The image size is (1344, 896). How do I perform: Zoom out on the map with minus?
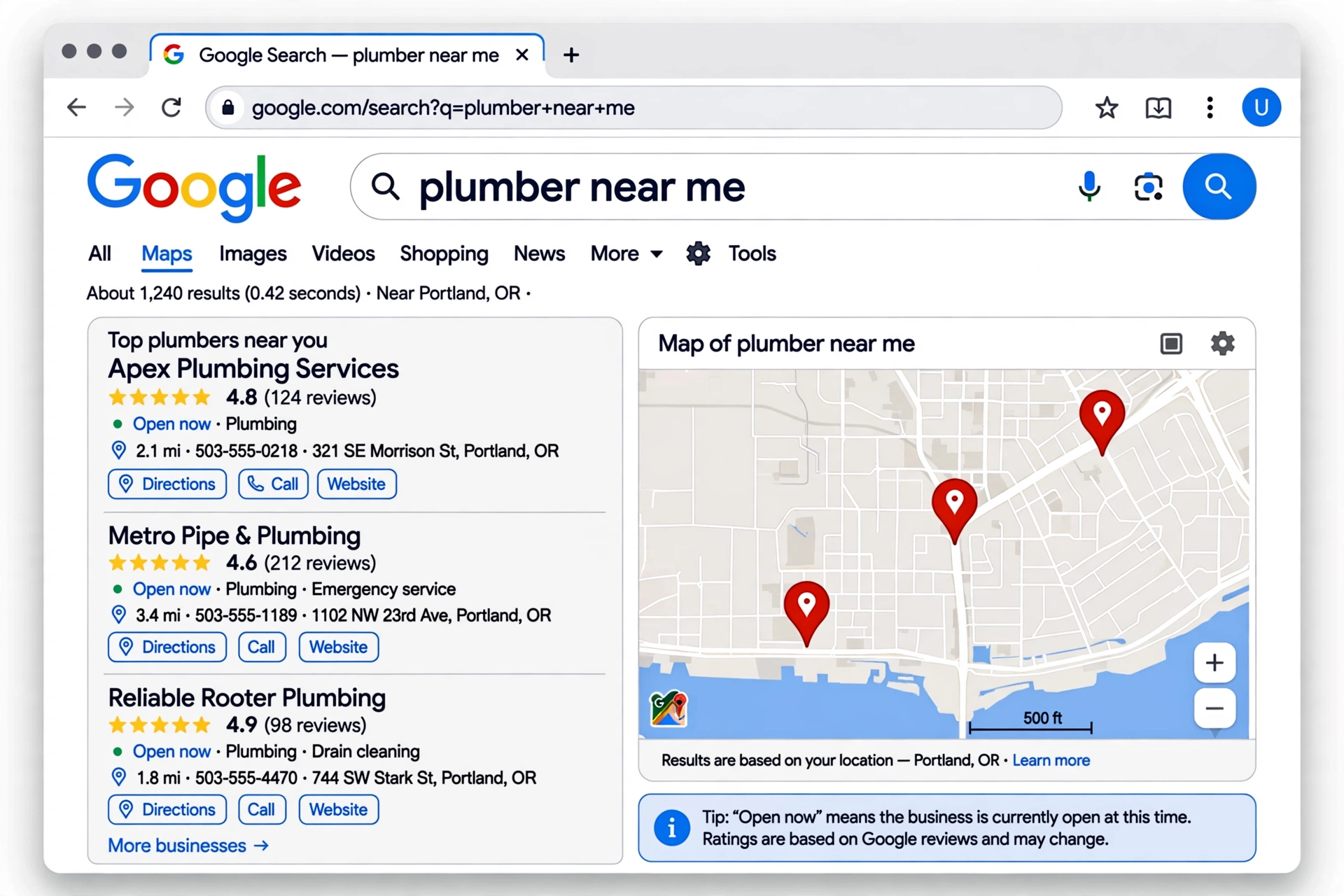click(x=1214, y=708)
